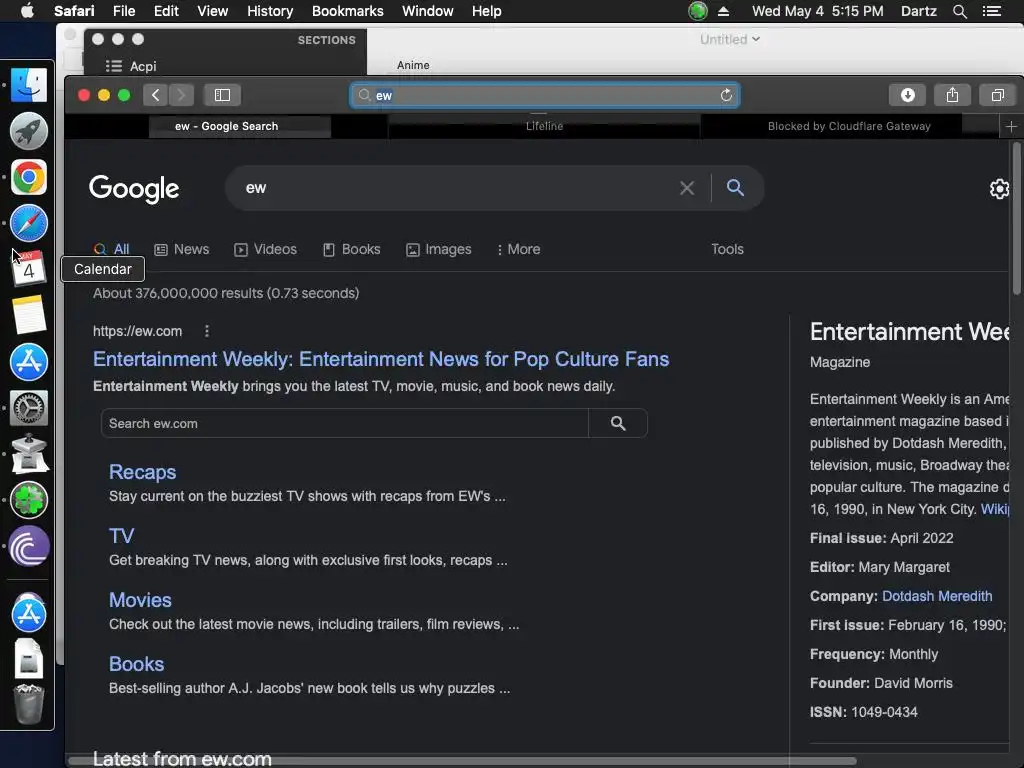Open the History menu
This screenshot has width=1024, height=768.
click(270, 11)
